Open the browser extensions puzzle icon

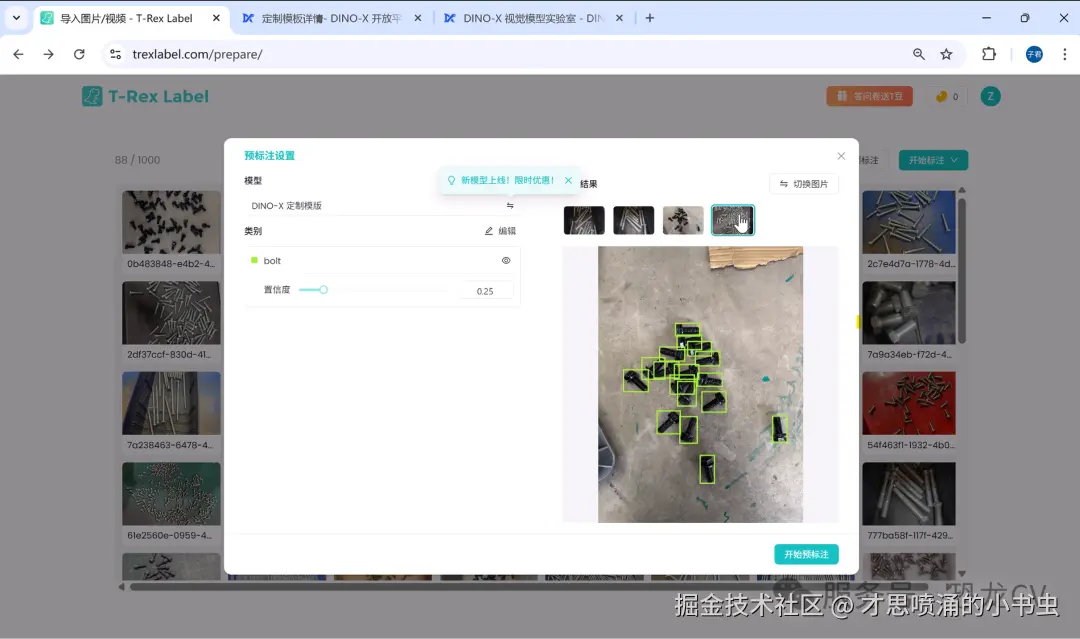coord(991,54)
